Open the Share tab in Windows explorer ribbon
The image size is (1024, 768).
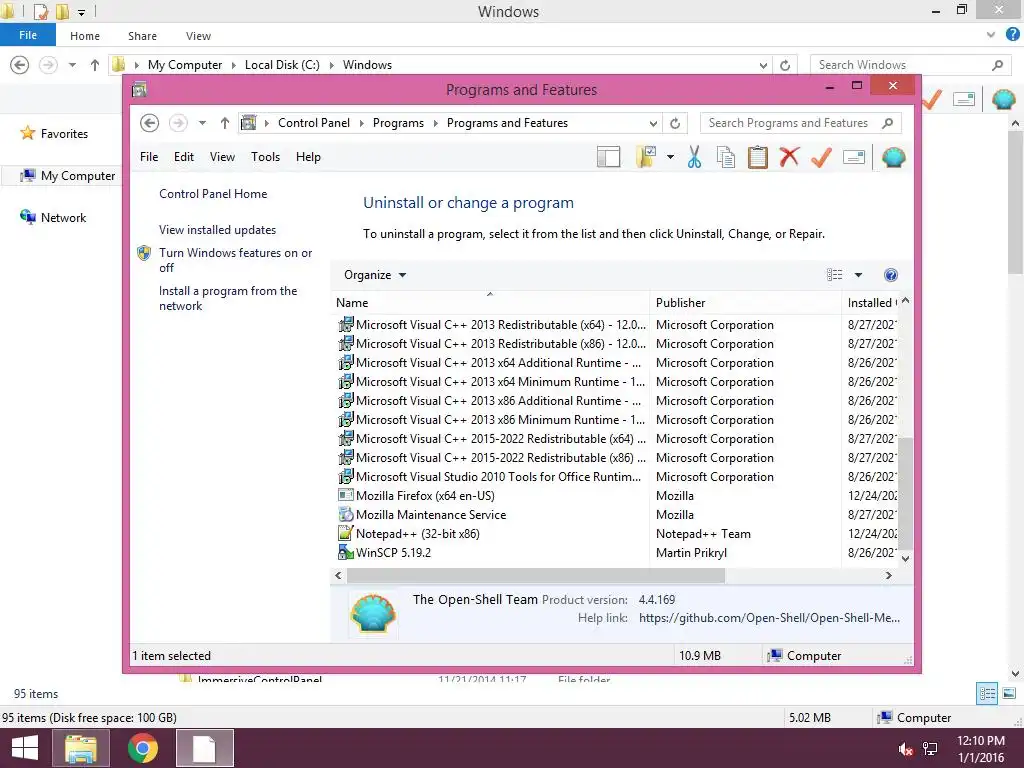(142, 36)
